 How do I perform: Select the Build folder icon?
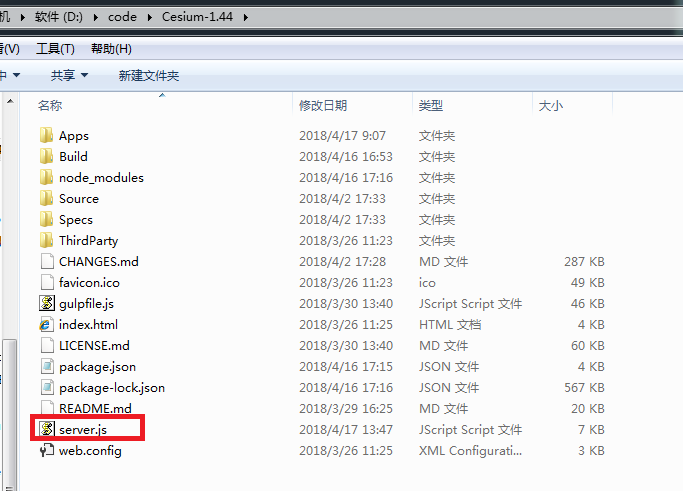click(x=47, y=156)
